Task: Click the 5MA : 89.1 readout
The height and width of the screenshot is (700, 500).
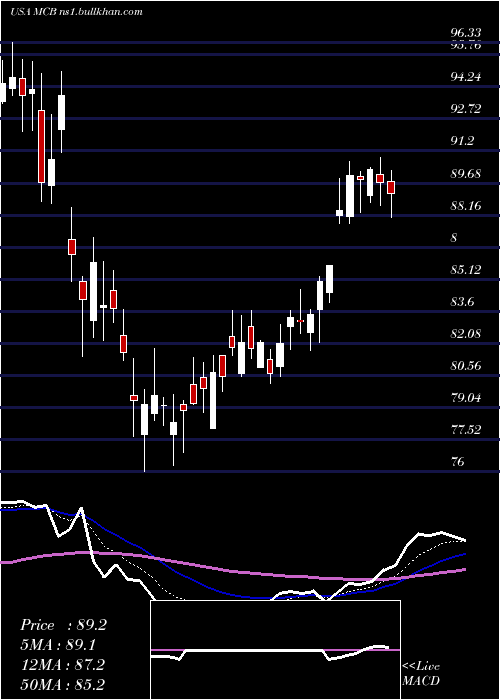Action: [58, 645]
